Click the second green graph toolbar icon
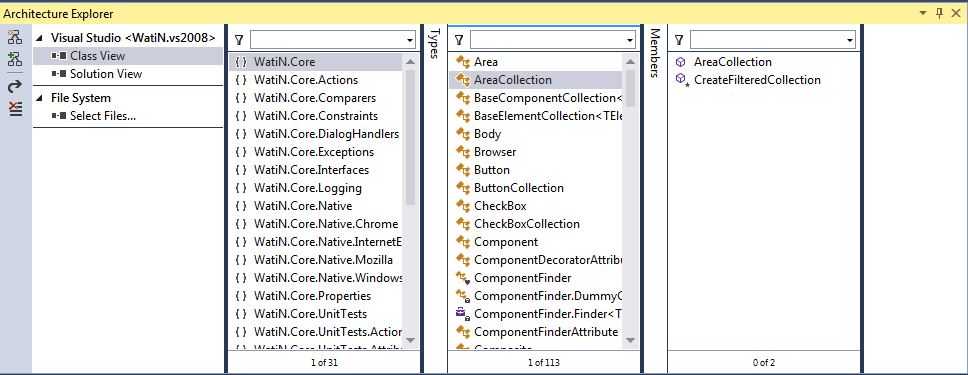This screenshot has height=375, width=968. [x=15, y=59]
